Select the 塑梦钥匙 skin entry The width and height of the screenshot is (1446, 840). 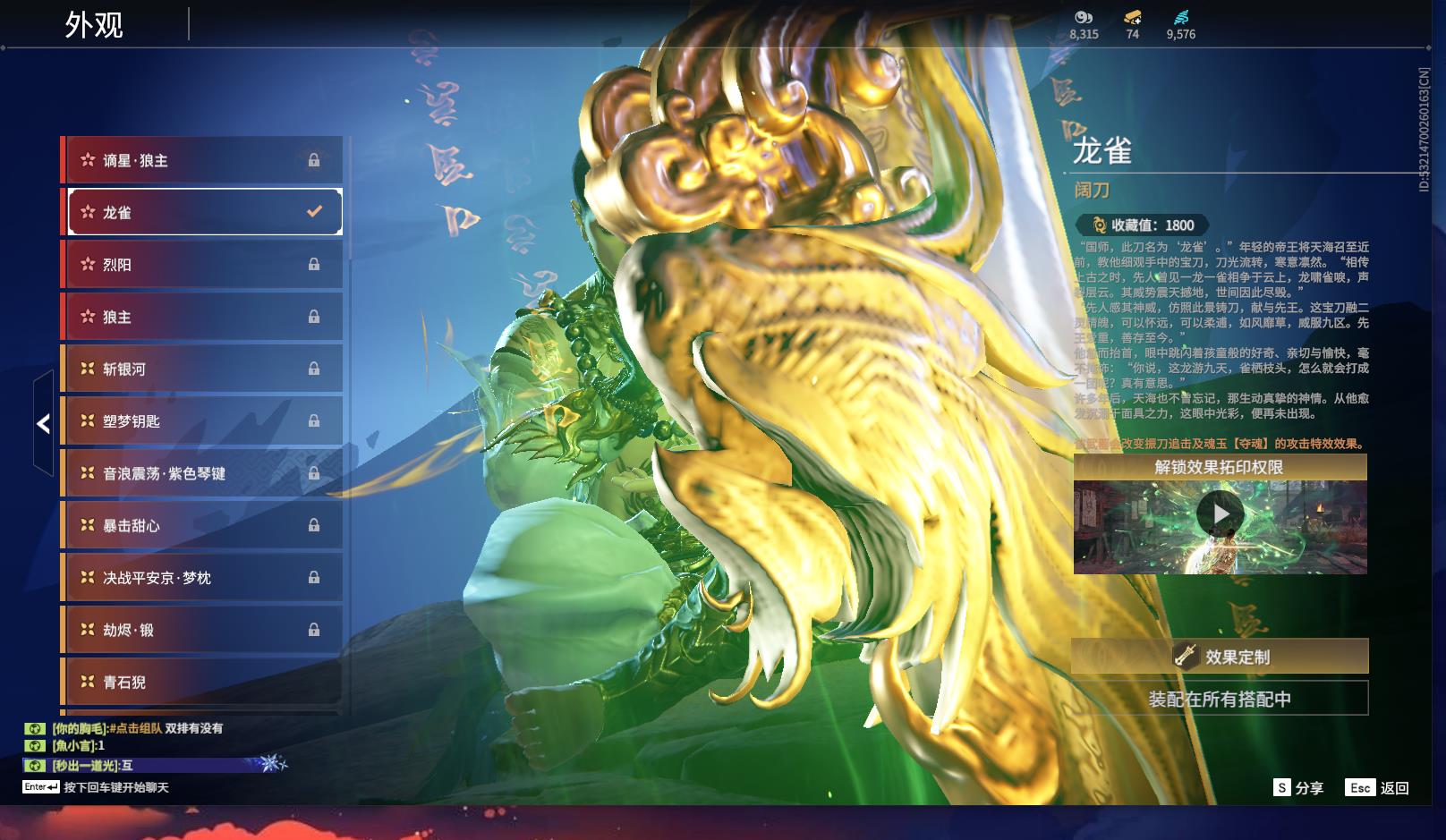pyautogui.click(x=201, y=420)
